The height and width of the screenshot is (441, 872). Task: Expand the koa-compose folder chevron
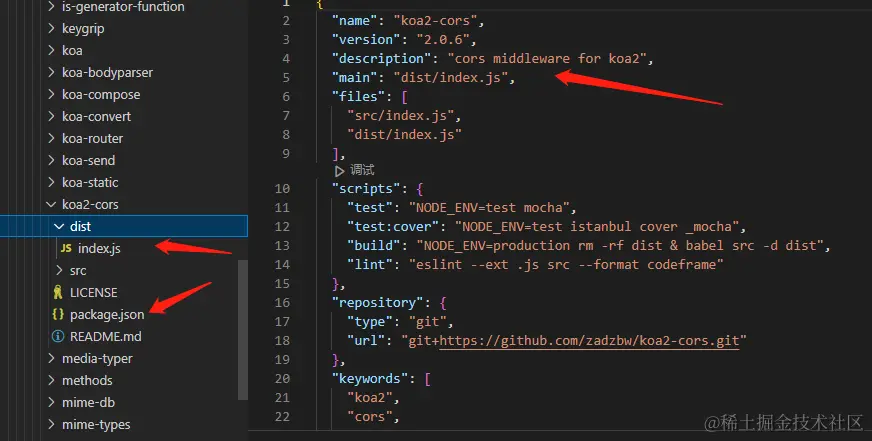click(51, 95)
